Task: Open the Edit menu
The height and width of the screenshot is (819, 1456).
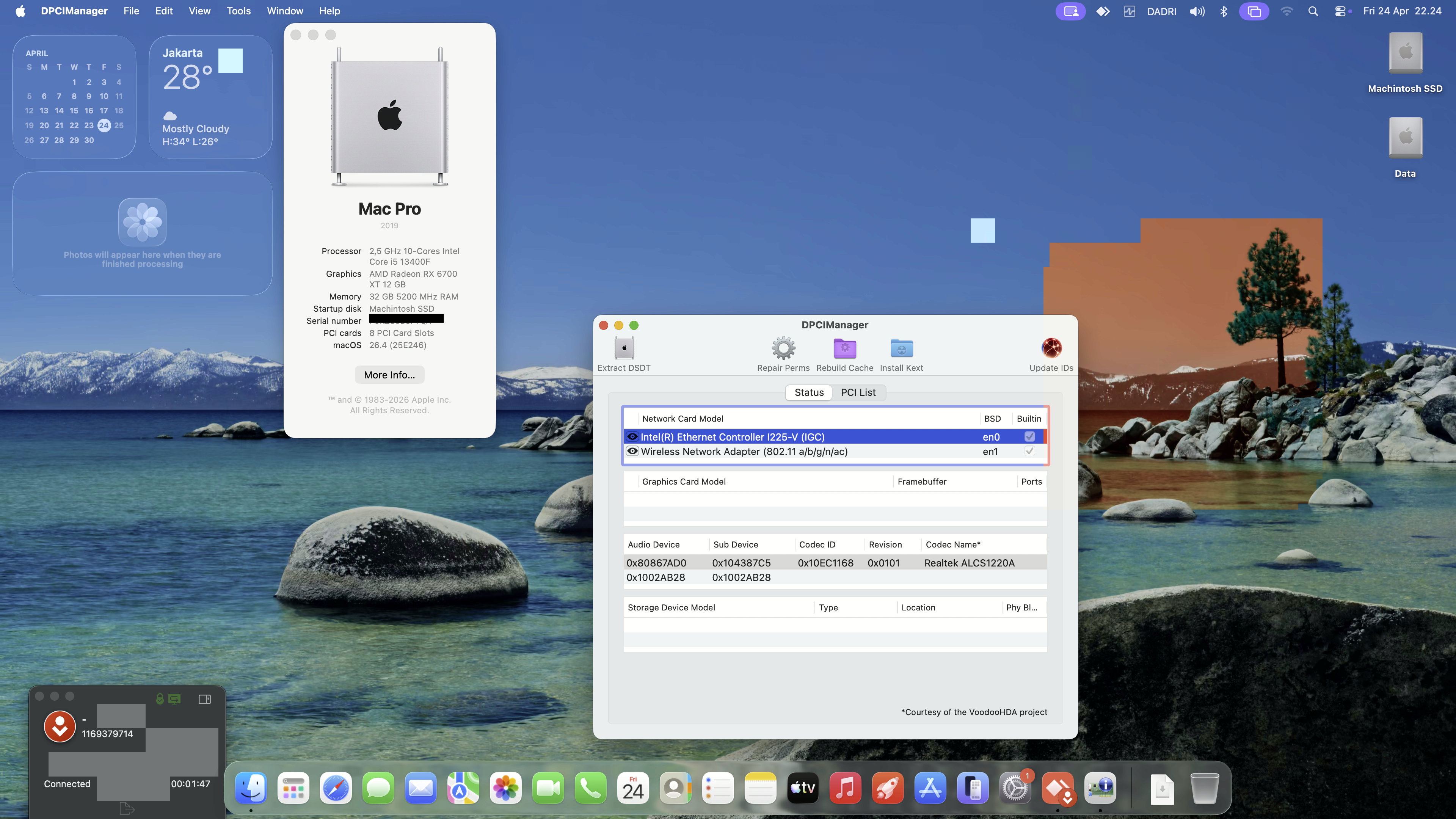Action: pyautogui.click(x=164, y=11)
